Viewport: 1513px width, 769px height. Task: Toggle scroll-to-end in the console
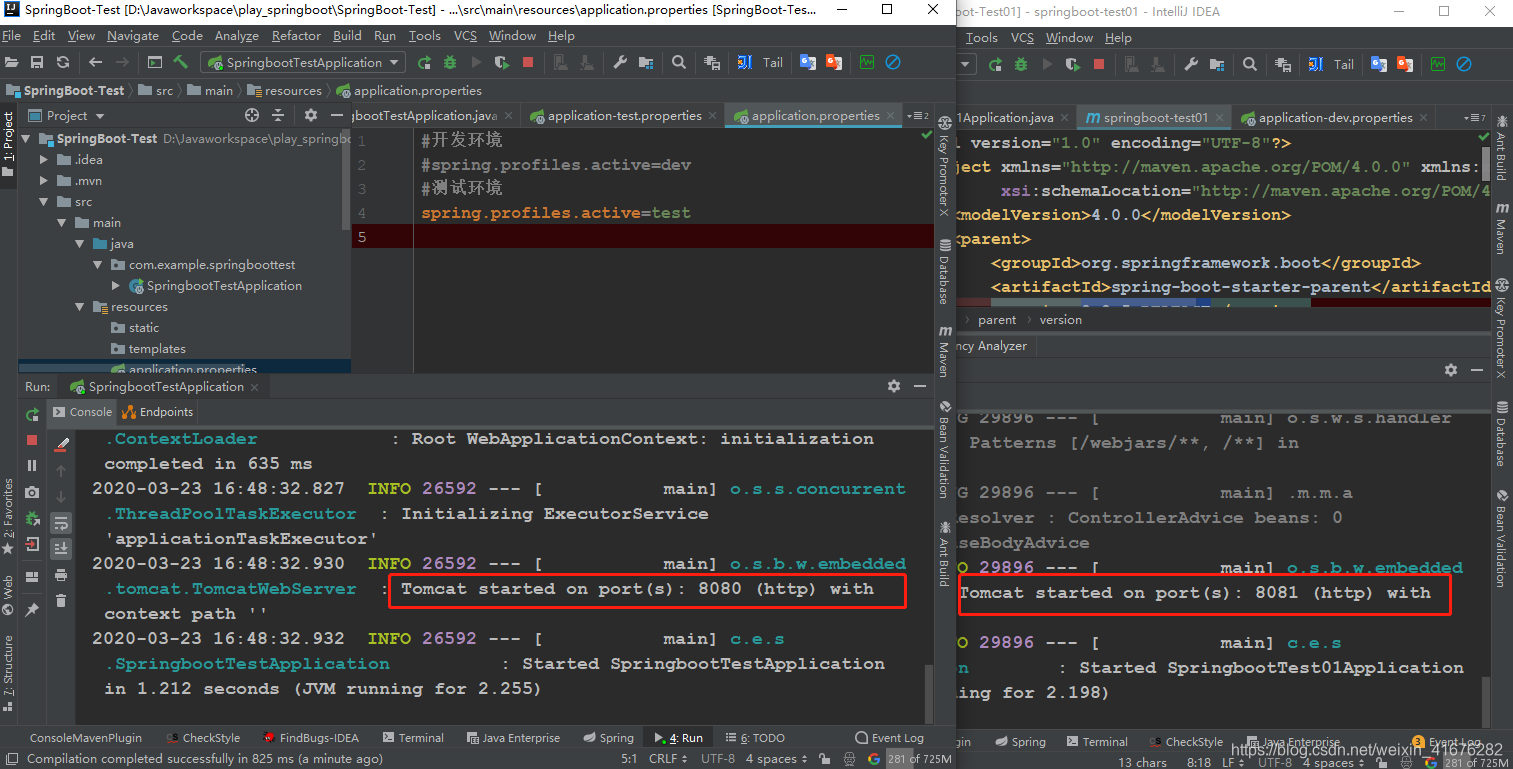pos(61,548)
